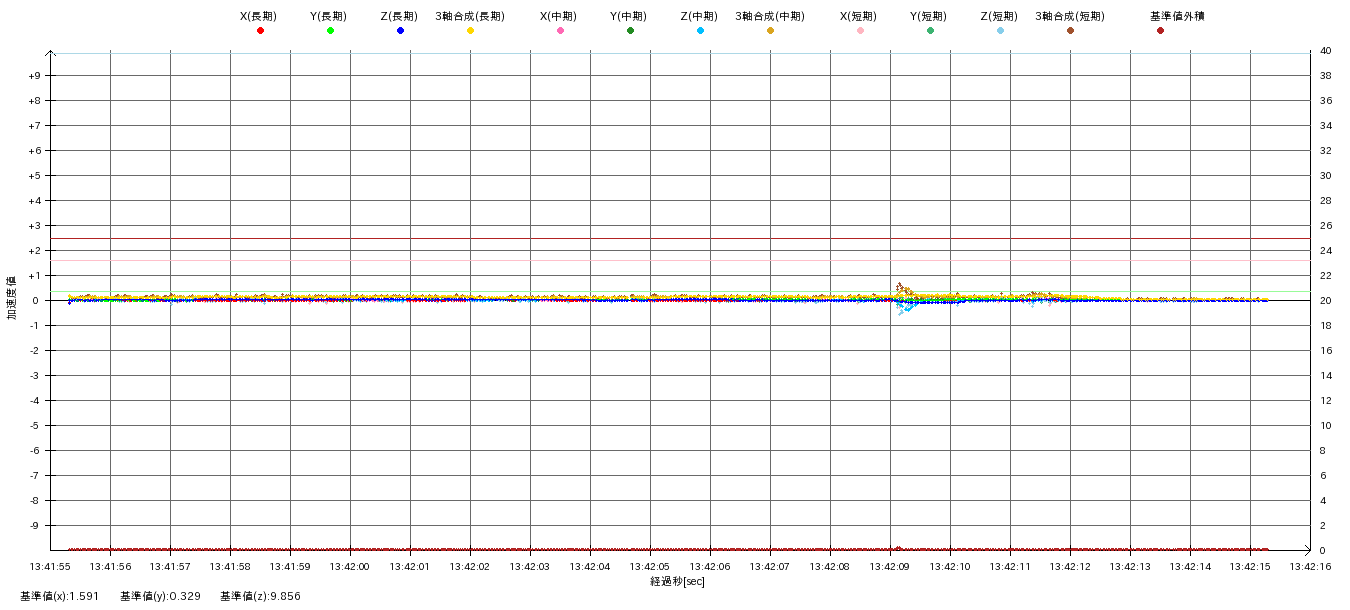Click the 13:42:10 tick label on time axis
This screenshot has width=1350, height=610.
pos(949,567)
